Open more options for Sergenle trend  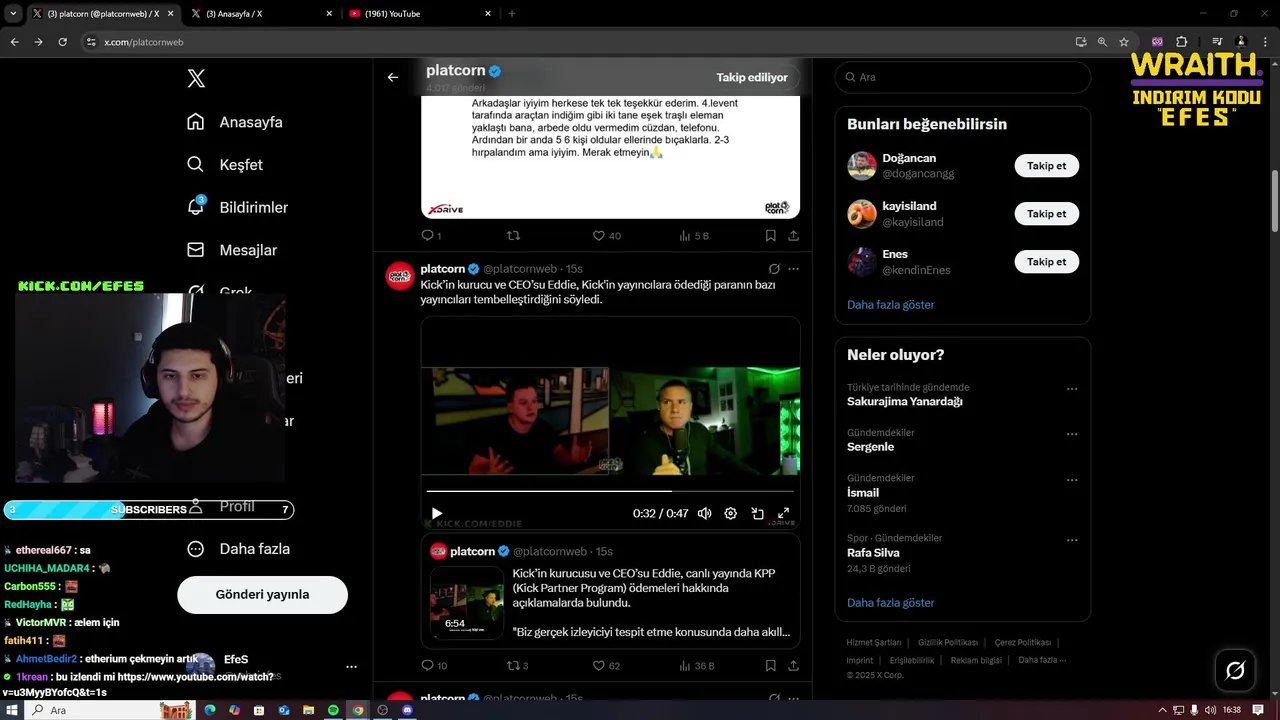point(1072,435)
